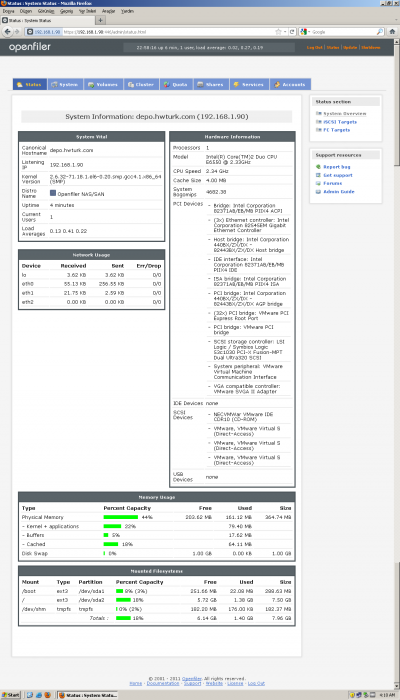Select the Status : System Status browser tab
This screenshot has height=700, width=400.
point(48,21)
